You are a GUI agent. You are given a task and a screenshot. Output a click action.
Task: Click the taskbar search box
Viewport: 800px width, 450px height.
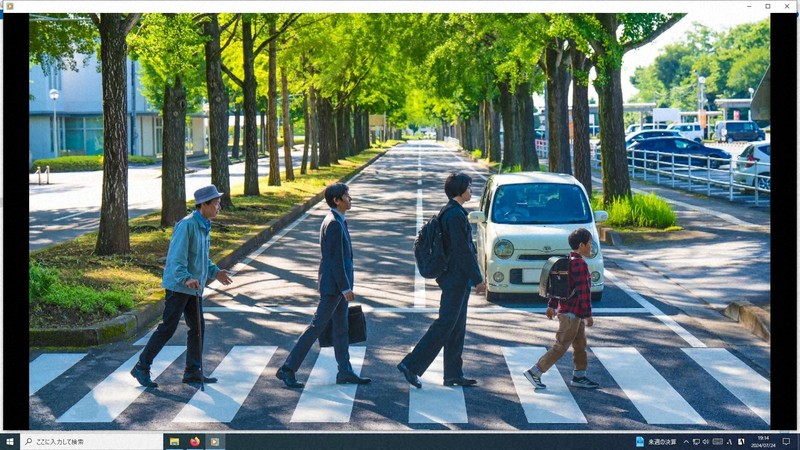[x=90, y=441]
